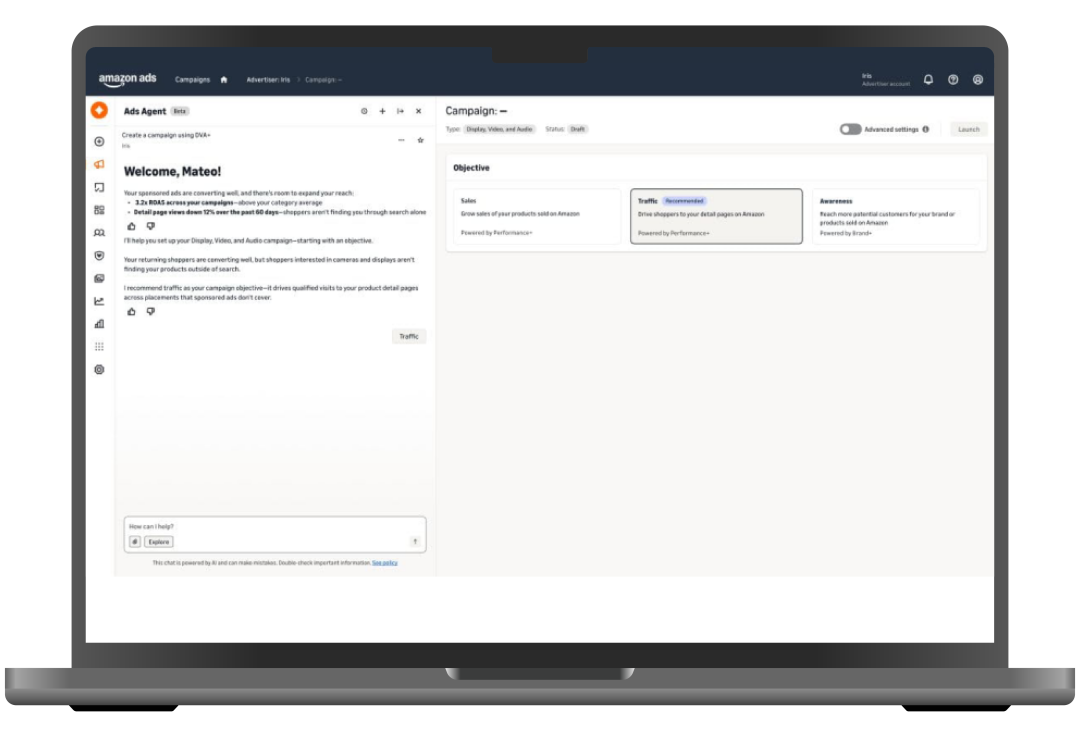Open the user profile icon

point(977,79)
